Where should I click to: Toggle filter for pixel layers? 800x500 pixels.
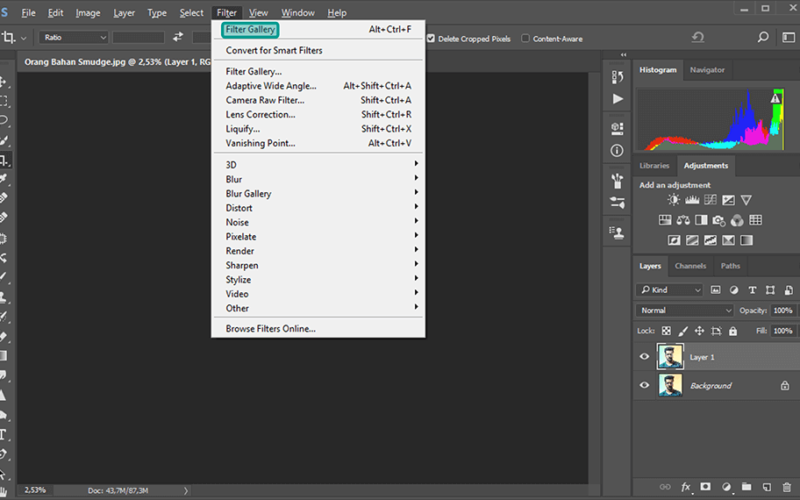[x=715, y=290]
